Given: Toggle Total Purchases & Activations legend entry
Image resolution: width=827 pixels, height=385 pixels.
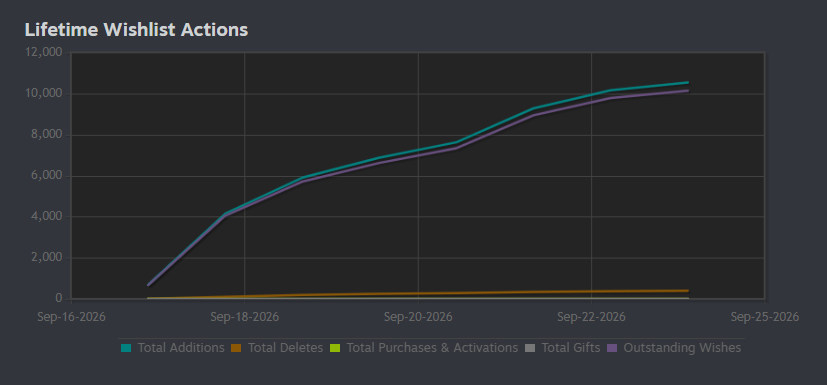Looking at the screenshot, I should pyautogui.click(x=424, y=348).
